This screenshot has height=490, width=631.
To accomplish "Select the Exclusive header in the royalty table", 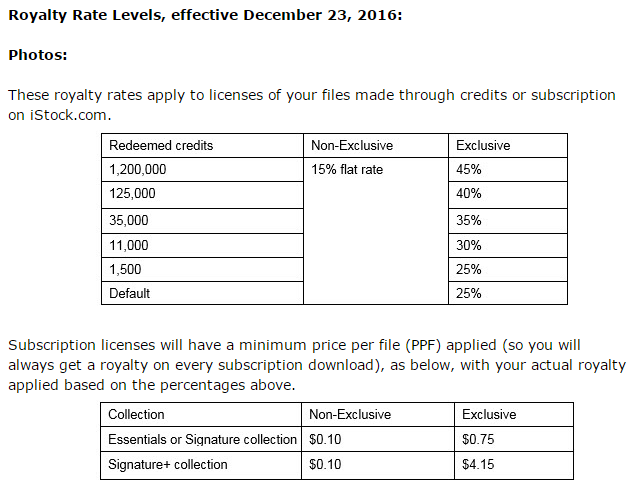I will pyautogui.click(x=508, y=146).
